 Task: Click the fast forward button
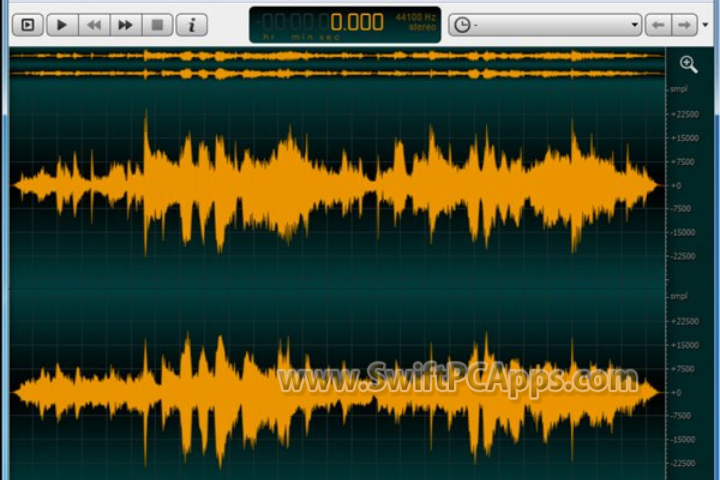(125, 25)
